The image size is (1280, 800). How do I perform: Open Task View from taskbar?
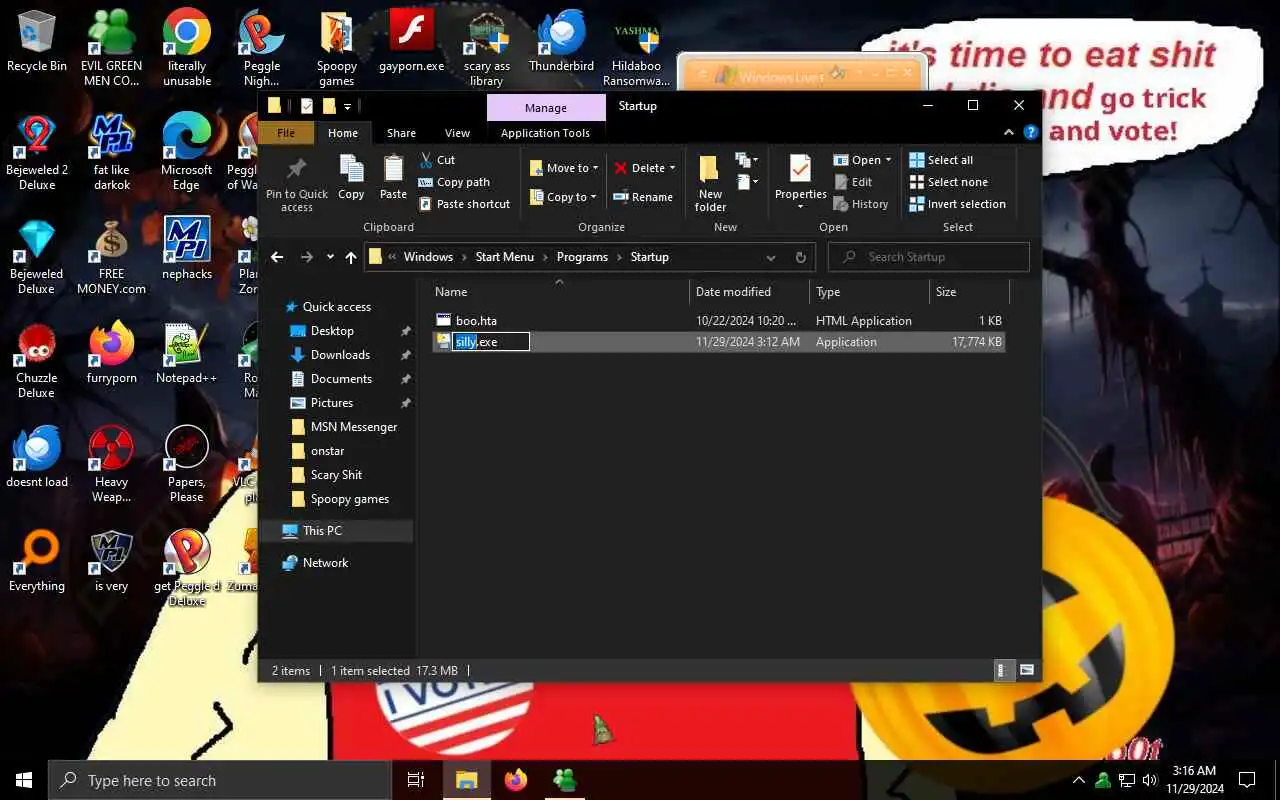(x=416, y=780)
